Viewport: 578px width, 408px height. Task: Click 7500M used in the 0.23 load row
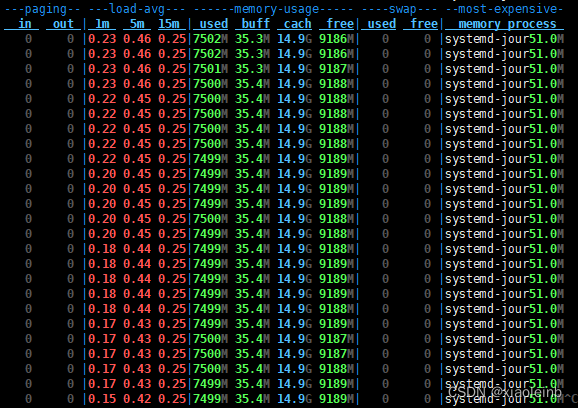pos(210,84)
